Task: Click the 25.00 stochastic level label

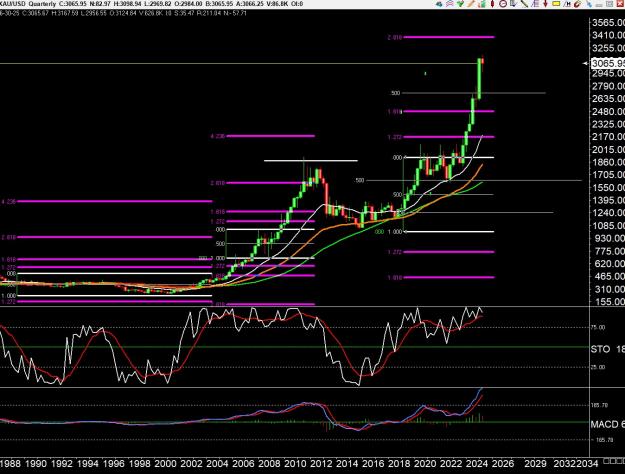Action: [x=597, y=367]
